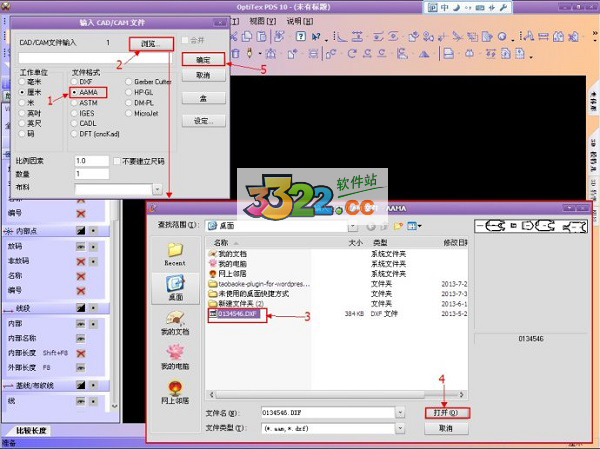The image size is (600, 449).
Task: Click Recent folder icon in file dialog
Action: tap(175, 254)
